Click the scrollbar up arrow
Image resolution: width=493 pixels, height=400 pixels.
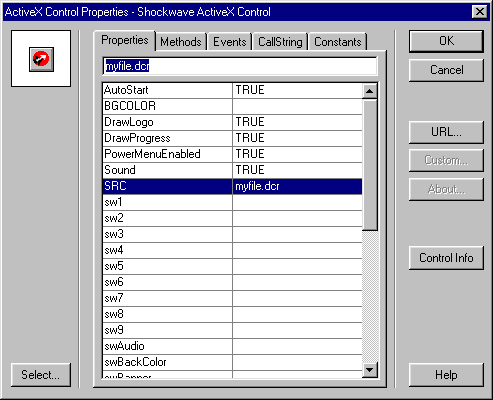tap(370, 91)
